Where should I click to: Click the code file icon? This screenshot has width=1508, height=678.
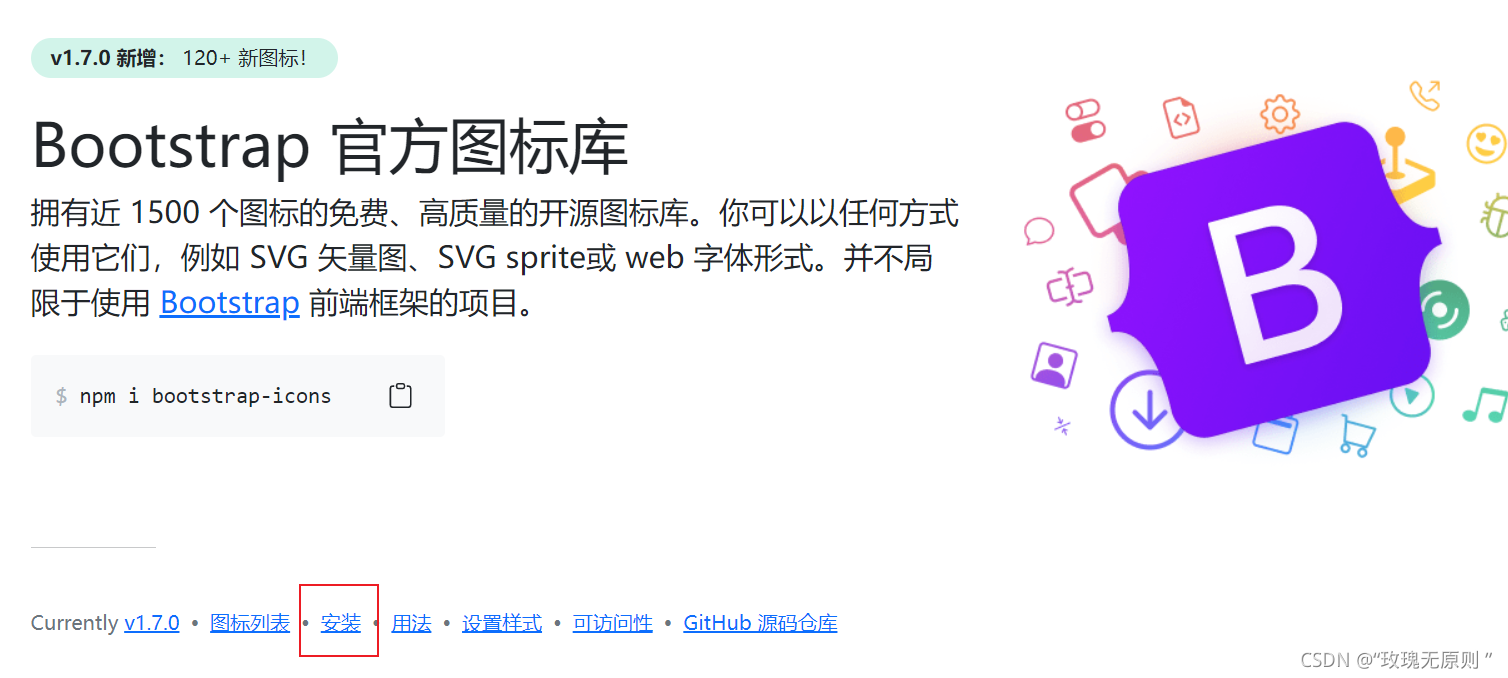(x=1181, y=118)
